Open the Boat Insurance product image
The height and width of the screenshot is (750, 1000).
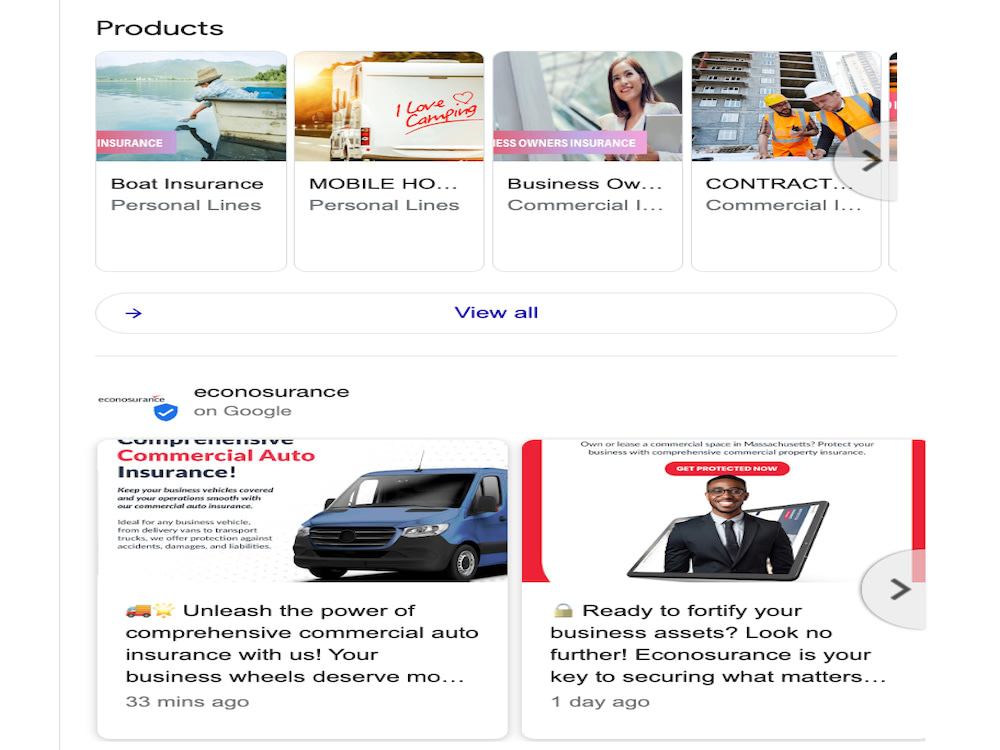click(191, 107)
